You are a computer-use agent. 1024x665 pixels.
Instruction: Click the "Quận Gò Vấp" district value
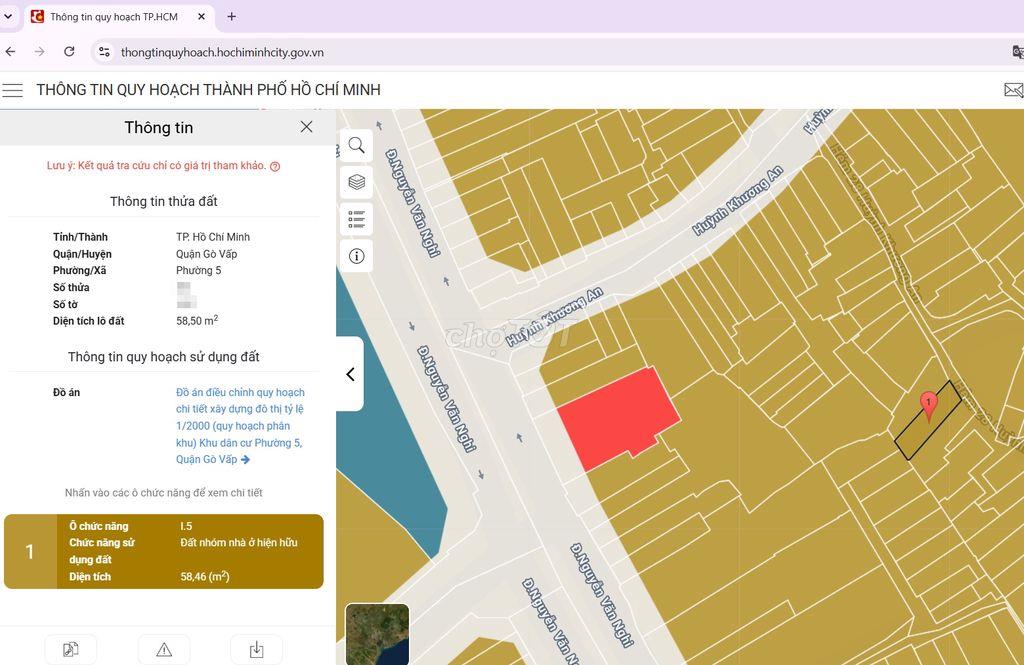pos(206,254)
